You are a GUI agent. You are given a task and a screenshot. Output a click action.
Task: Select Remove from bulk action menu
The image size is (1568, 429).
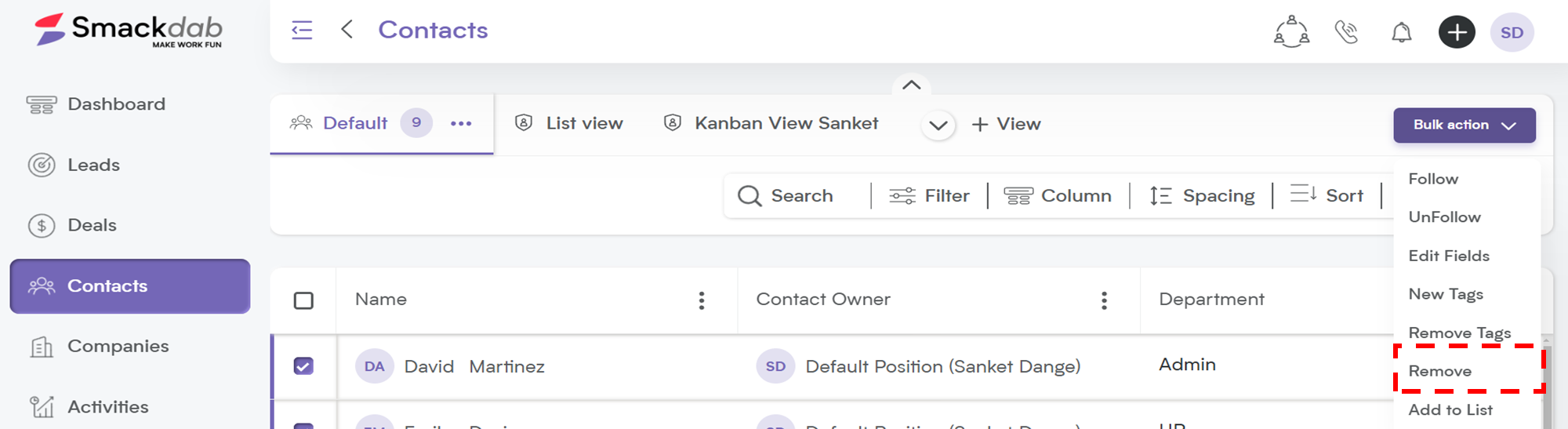click(x=1439, y=371)
